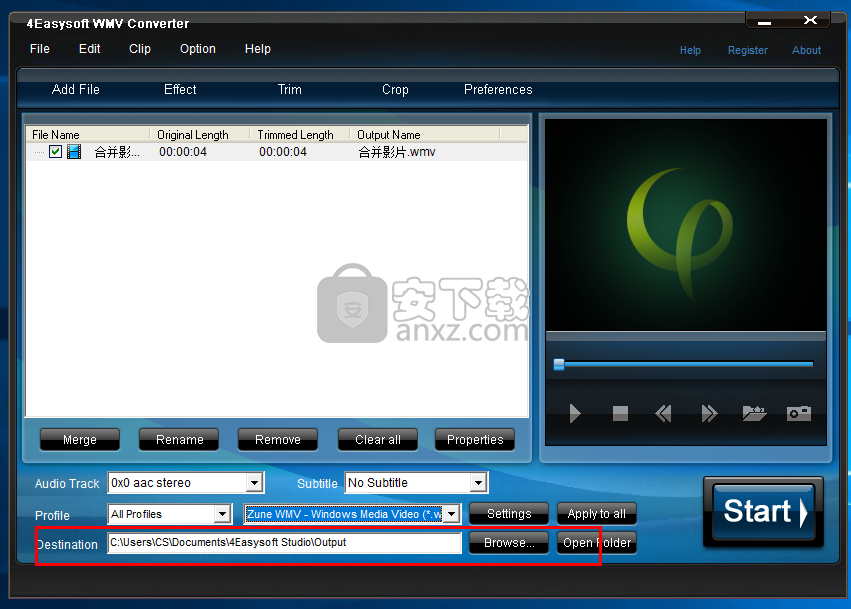Click the File Name column header
The image size is (851, 609).
pos(88,135)
